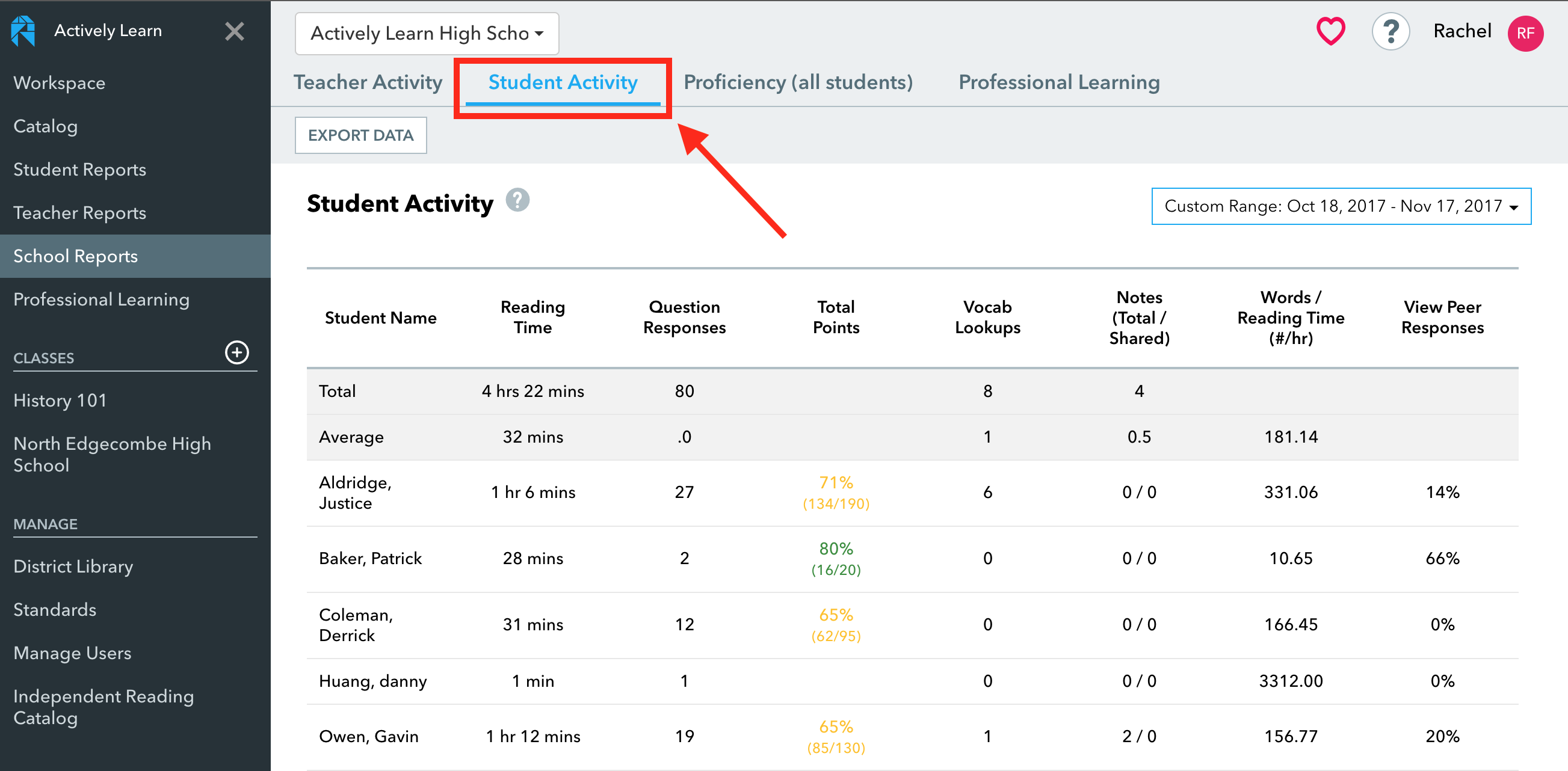Click student name Owen, Gavin
This screenshot has width=1568, height=771.
click(368, 736)
